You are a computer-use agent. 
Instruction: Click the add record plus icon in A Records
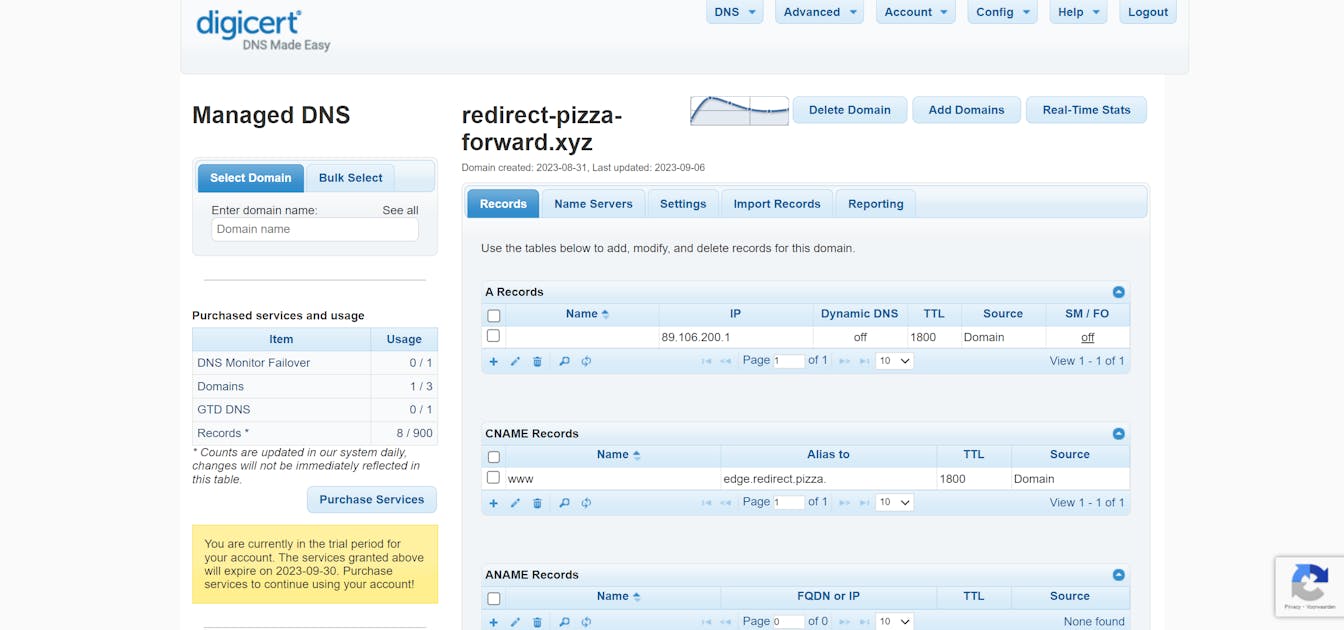tap(493, 361)
